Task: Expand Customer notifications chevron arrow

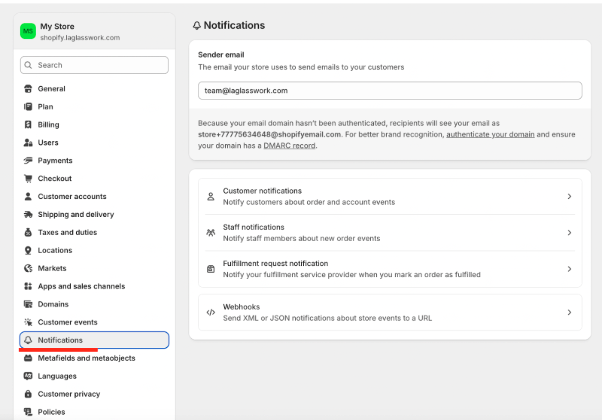Action: [x=569, y=196]
